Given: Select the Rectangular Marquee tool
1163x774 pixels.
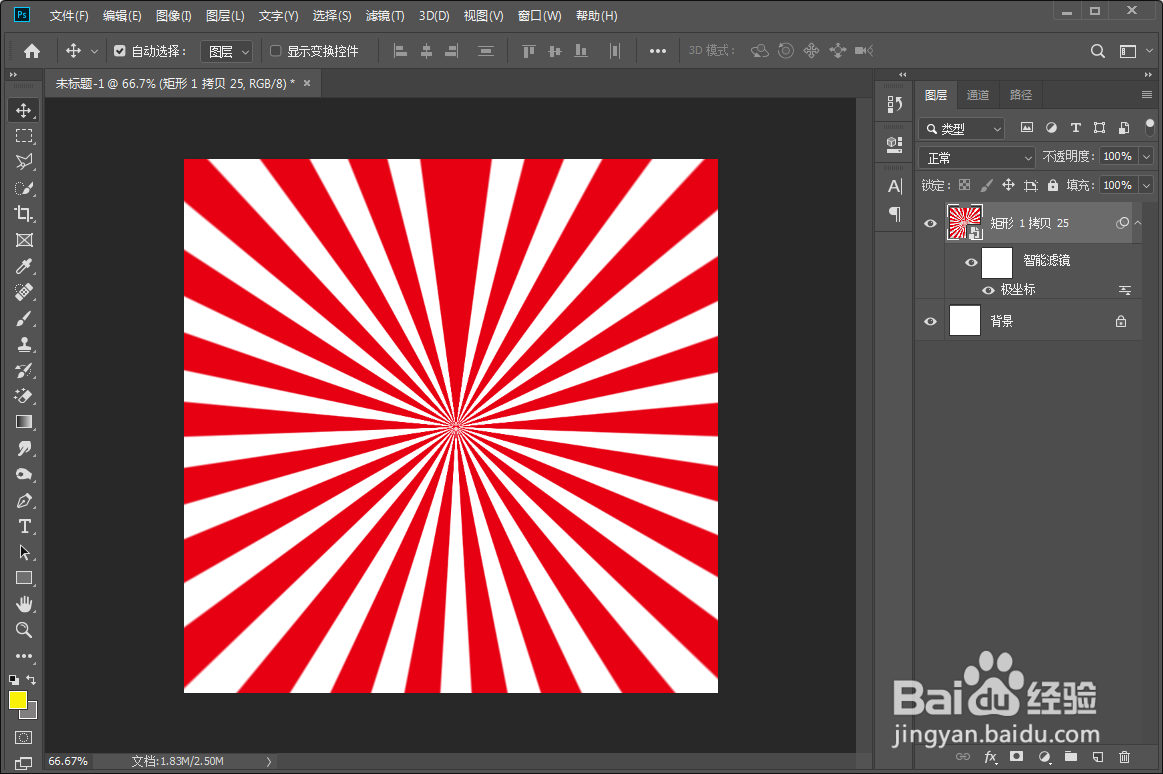Looking at the screenshot, I should pyautogui.click(x=24, y=136).
